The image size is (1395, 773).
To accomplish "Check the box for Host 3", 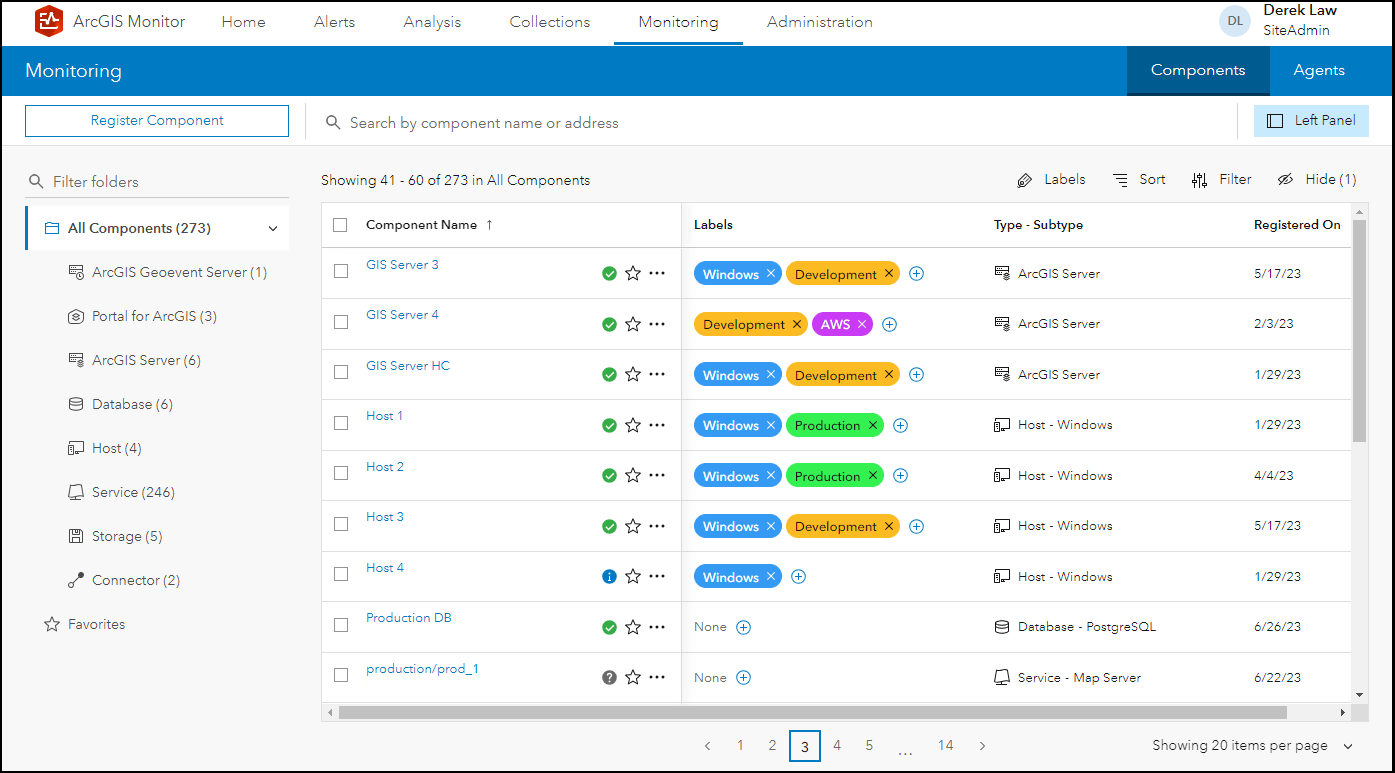I will (341, 524).
